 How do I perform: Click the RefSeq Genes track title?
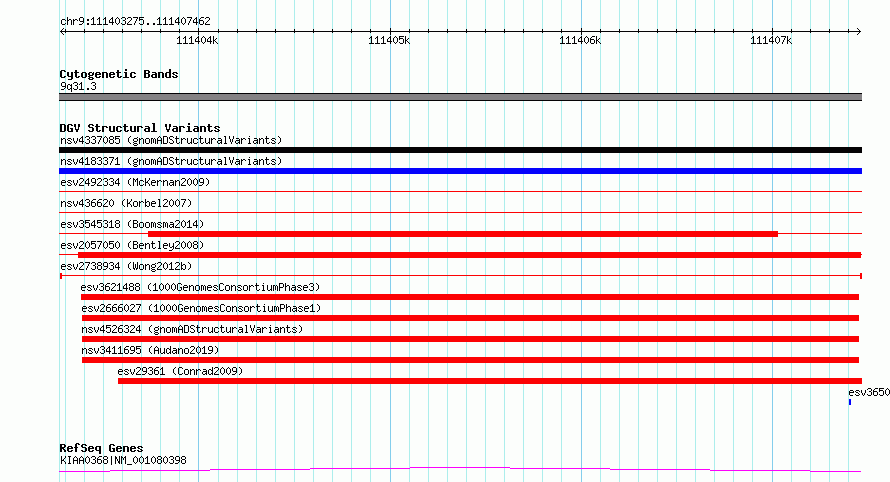pyautogui.click(x=101, y=448)
